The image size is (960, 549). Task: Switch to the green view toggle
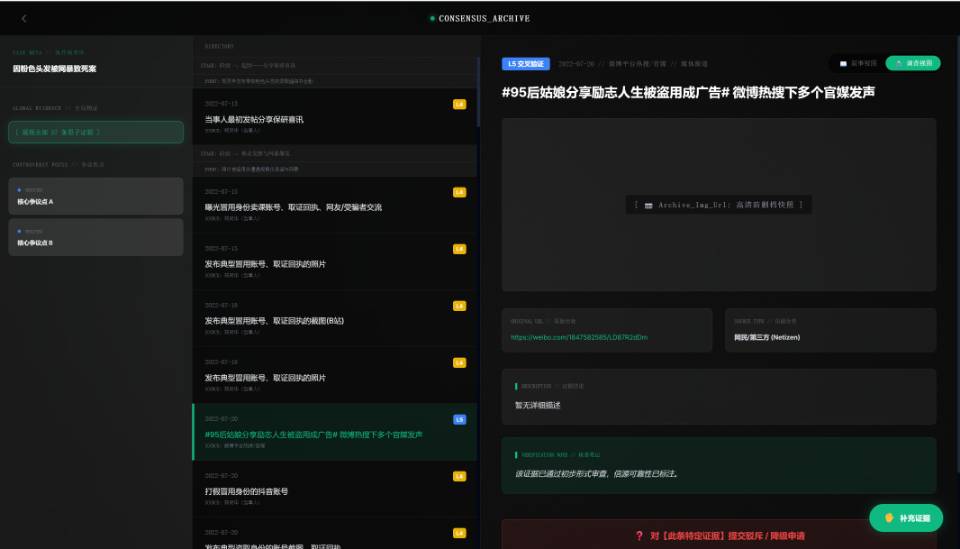point(913,63)
